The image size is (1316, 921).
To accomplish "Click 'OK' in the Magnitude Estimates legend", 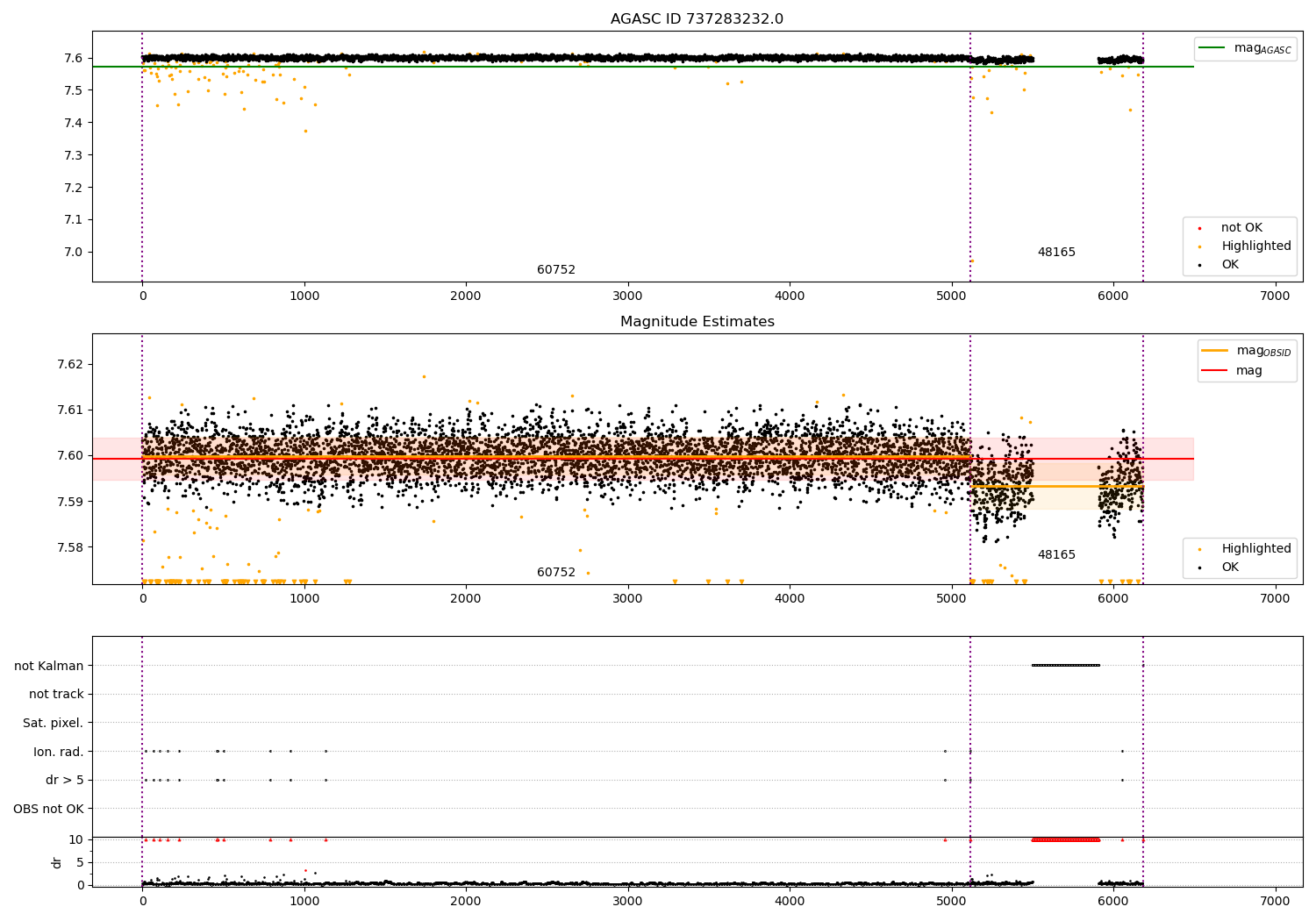I will (x=1228, y=568).
